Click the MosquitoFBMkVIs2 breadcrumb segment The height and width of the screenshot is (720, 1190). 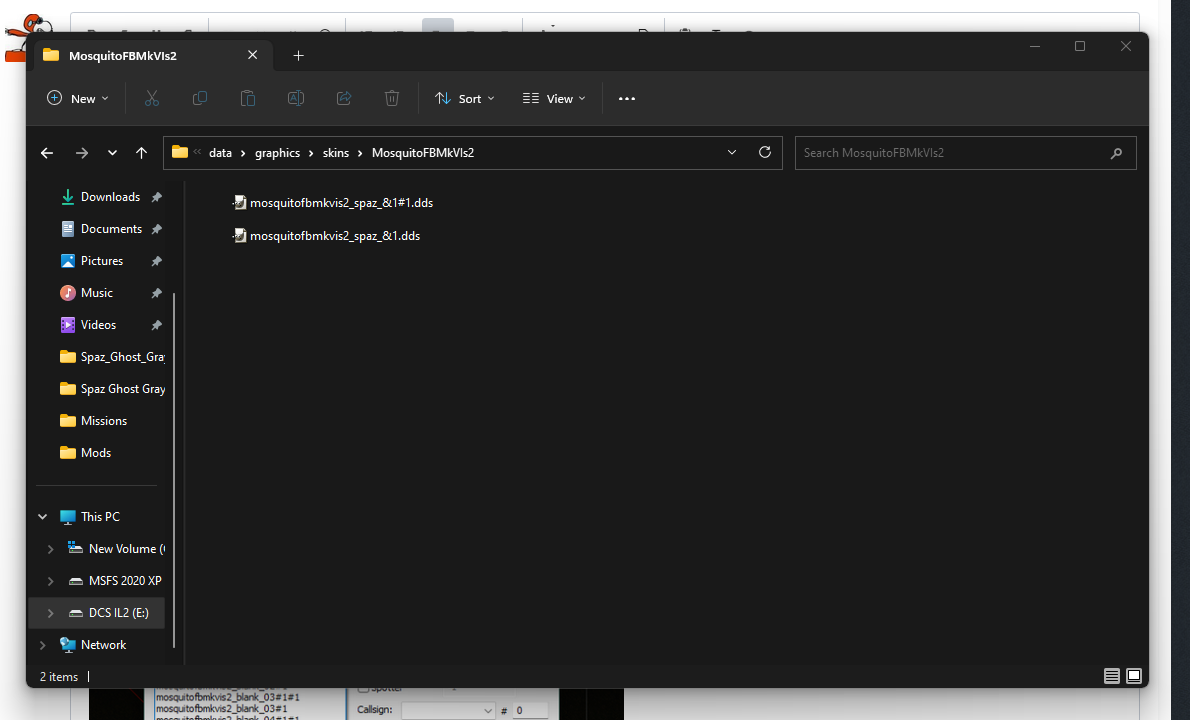point(423,152)
